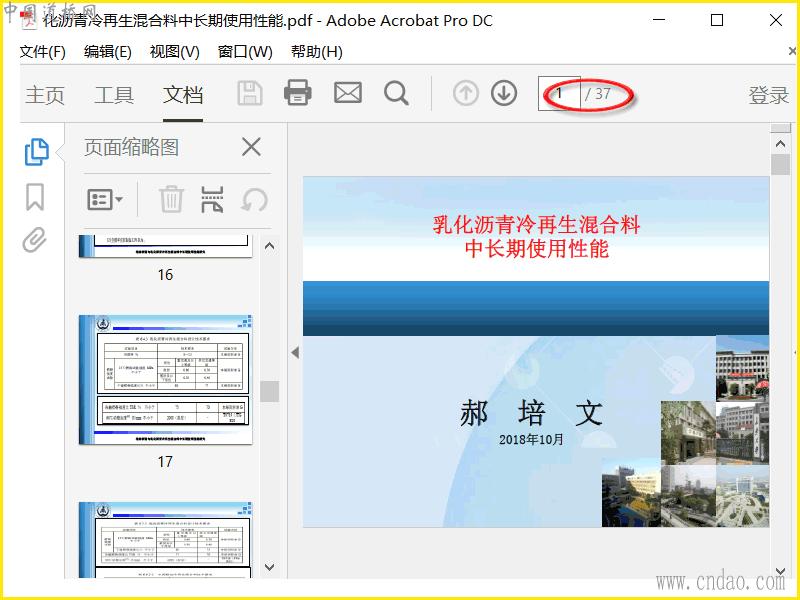The image size is (800, 600).
Task: Click document view scroll down arrow
Action: (780, 571)
